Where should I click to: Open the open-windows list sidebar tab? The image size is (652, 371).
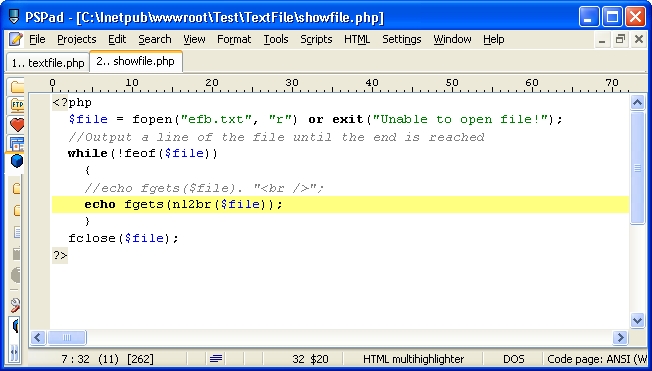point(17,143)
